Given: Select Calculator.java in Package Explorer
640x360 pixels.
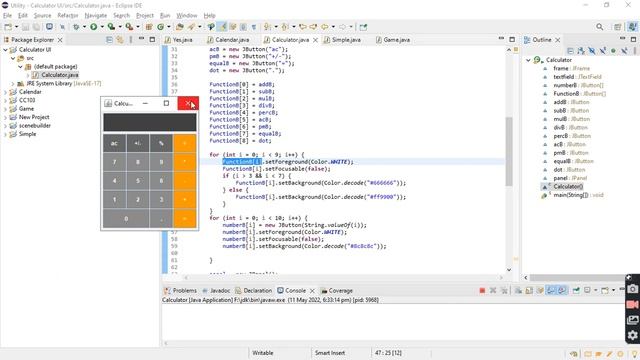Looking at the screenshot, I should click(59, 75).
